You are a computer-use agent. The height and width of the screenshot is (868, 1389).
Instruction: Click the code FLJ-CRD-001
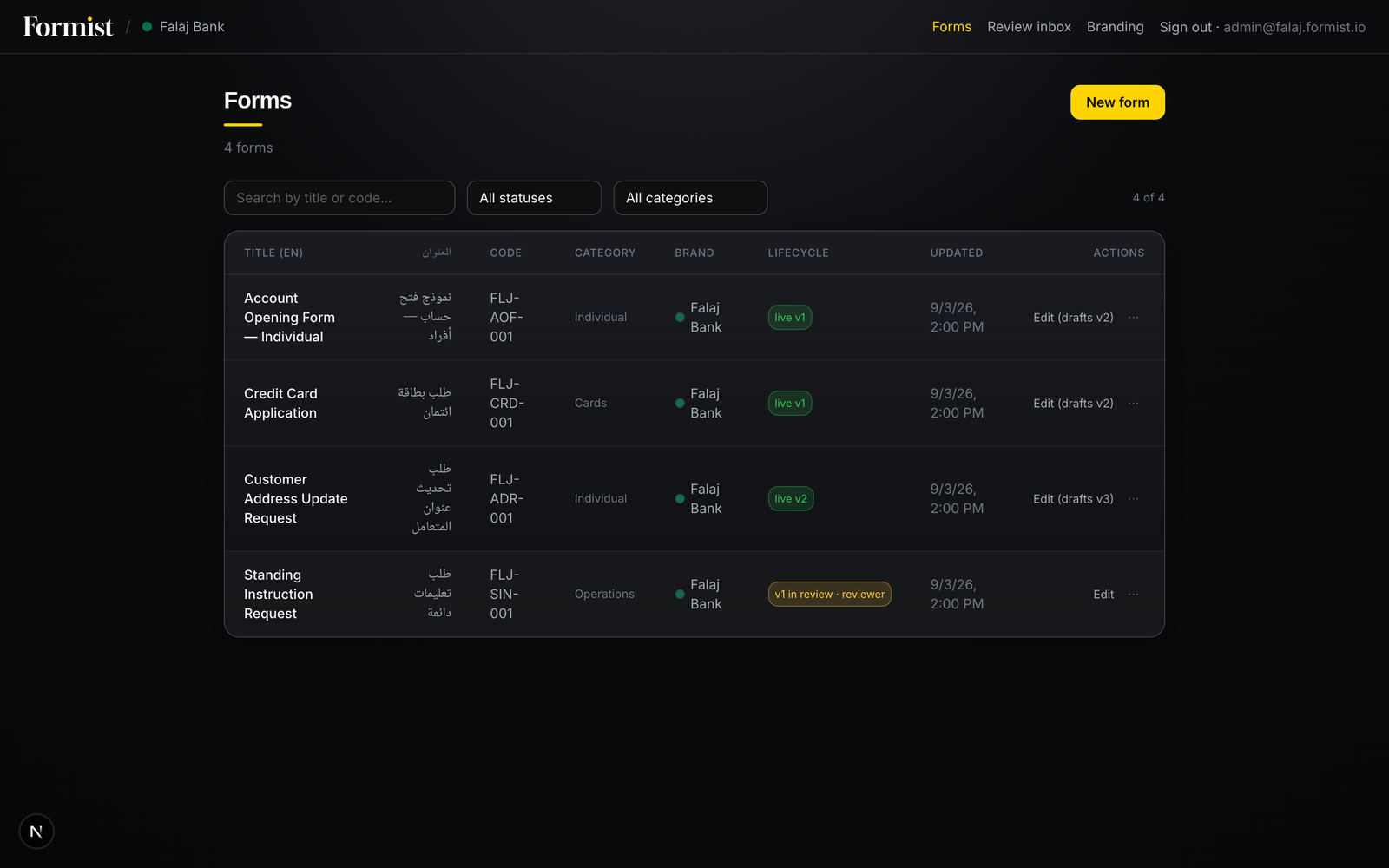(507, 404)
